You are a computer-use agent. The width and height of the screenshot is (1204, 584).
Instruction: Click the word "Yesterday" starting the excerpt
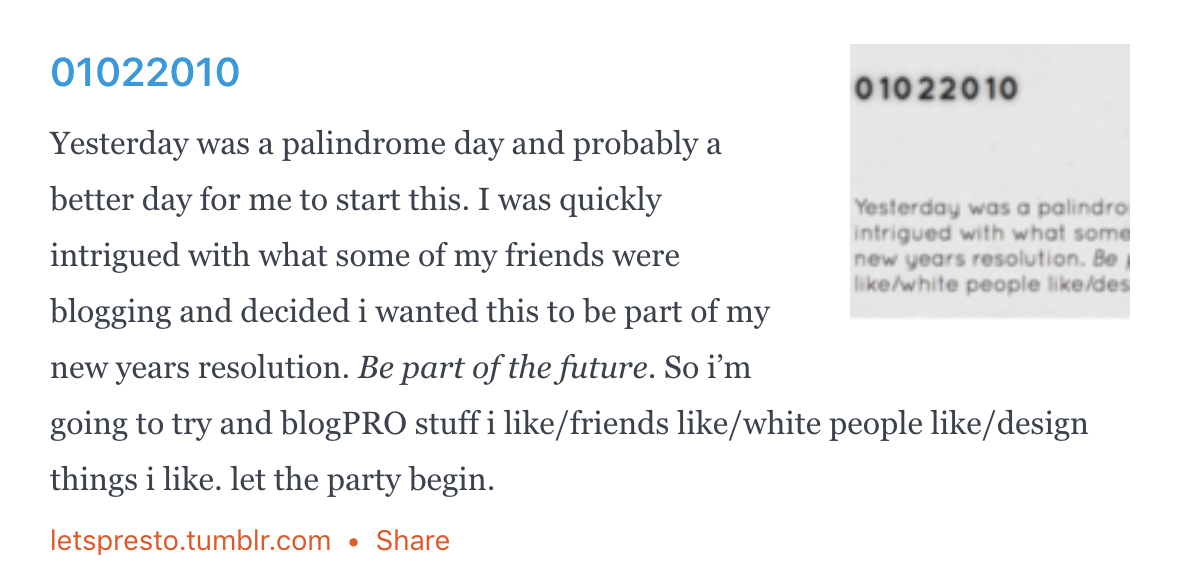pos(119,145)
